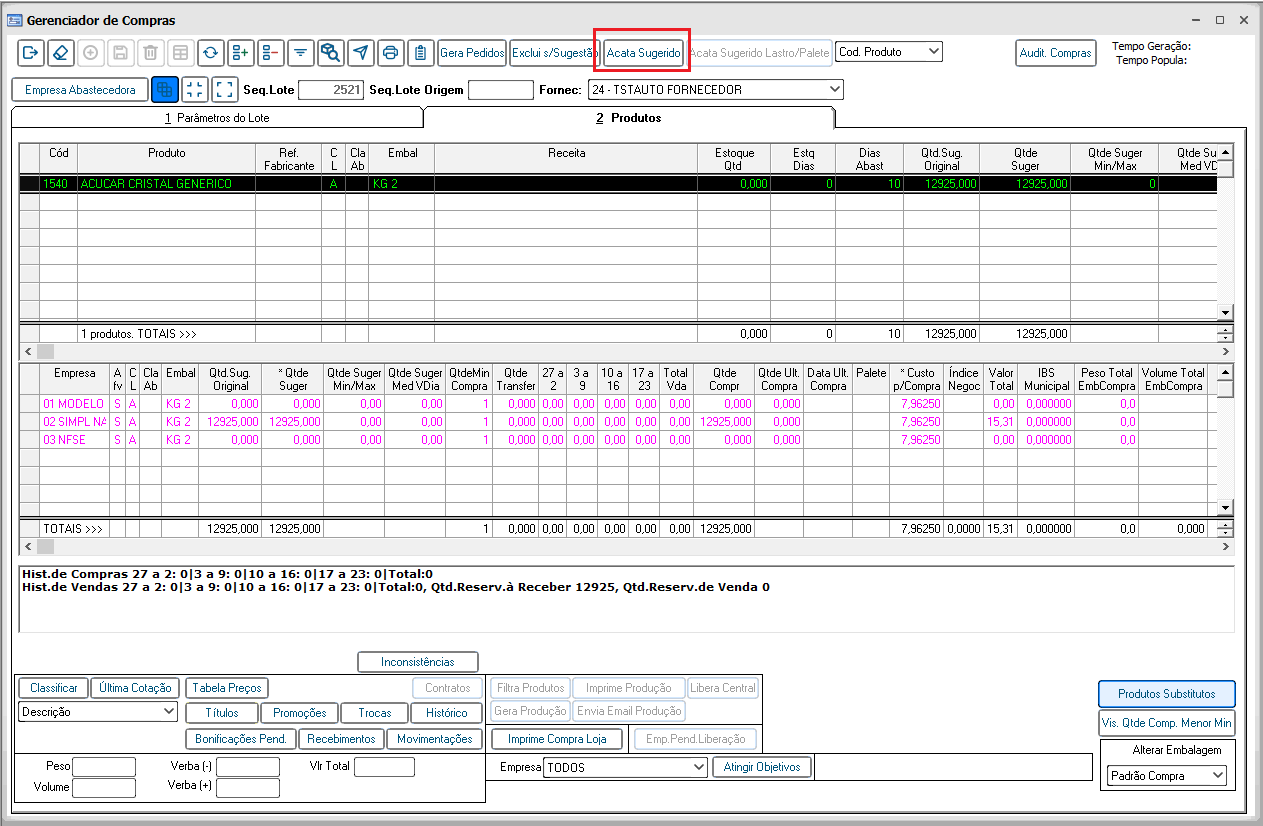
Task: Click the Acata Sugerido button
Action: click(x=644, y=52)
